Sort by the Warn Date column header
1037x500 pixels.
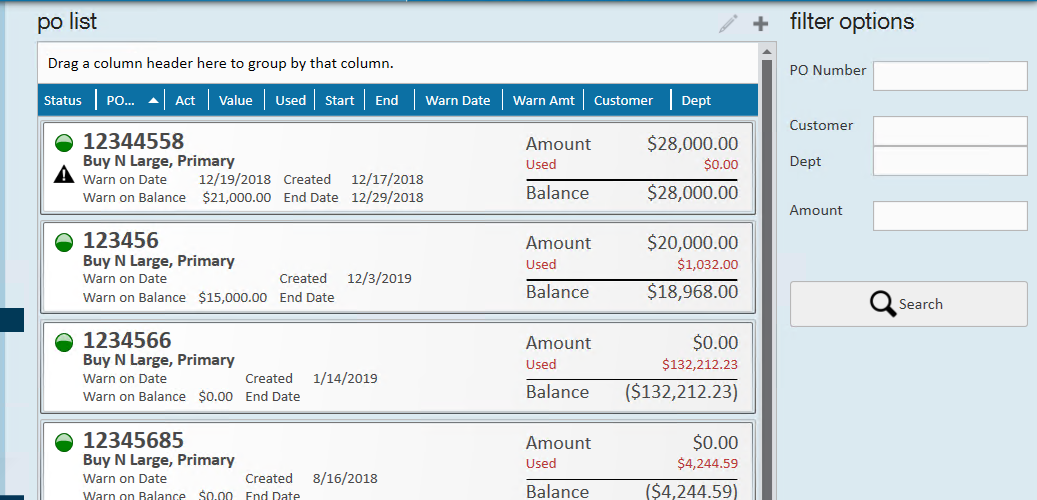[458, 101]
